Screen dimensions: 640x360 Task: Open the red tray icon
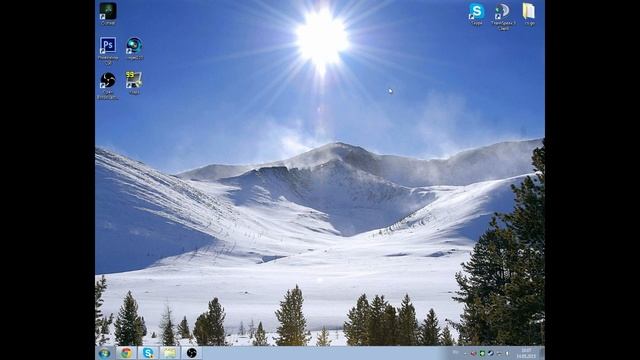[473, 353]
